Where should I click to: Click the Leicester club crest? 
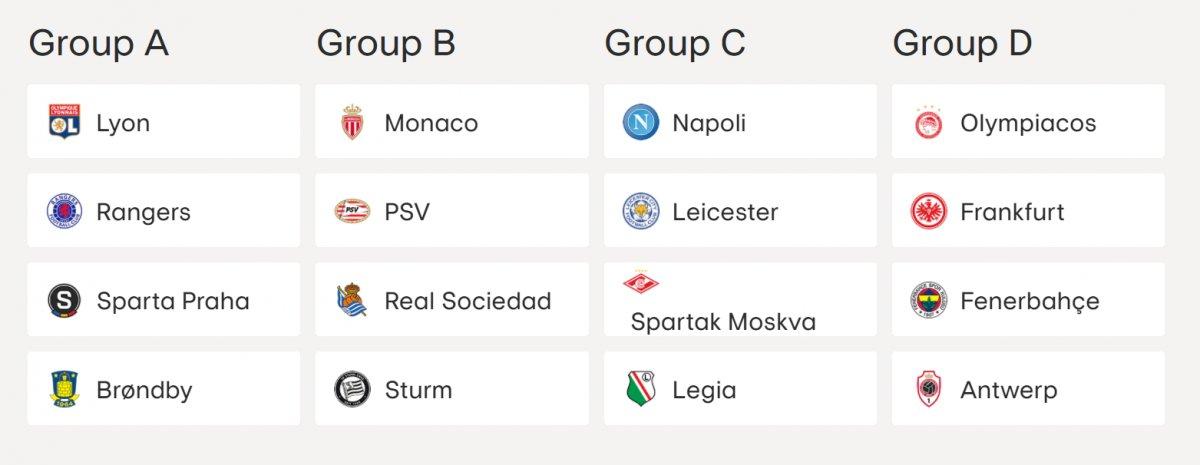click(x=640, y=212)
